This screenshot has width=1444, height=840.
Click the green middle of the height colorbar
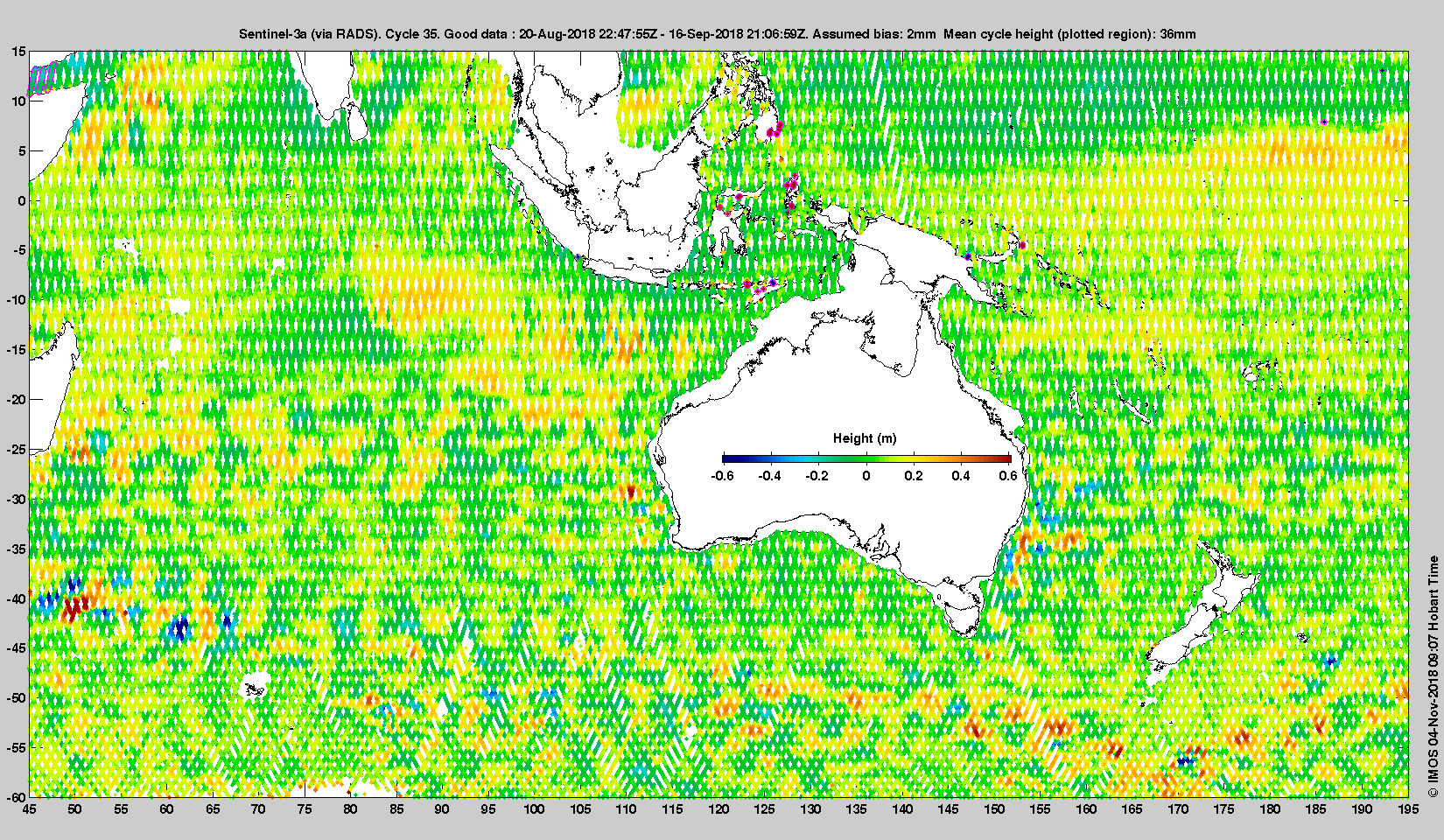(866, 458)
